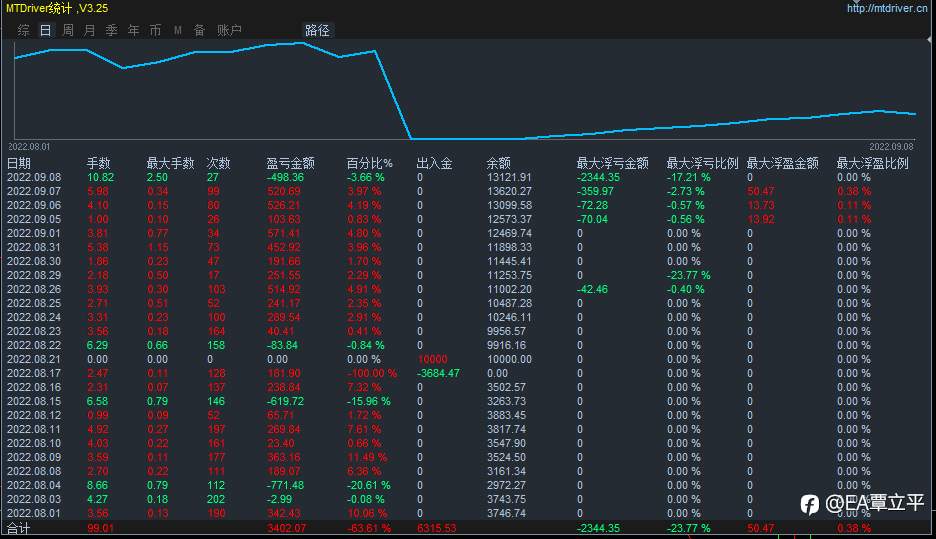
Task: Click the -771.48 loss value
Action: point(285,485)
